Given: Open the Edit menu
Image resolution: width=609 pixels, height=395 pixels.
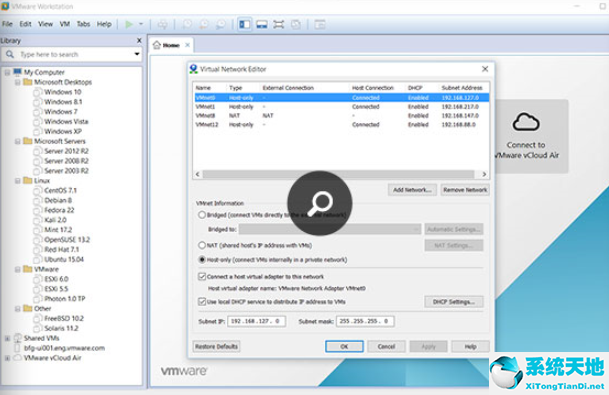Looking at the screenshot, I should pyautogui.click(x=26, y=24).
